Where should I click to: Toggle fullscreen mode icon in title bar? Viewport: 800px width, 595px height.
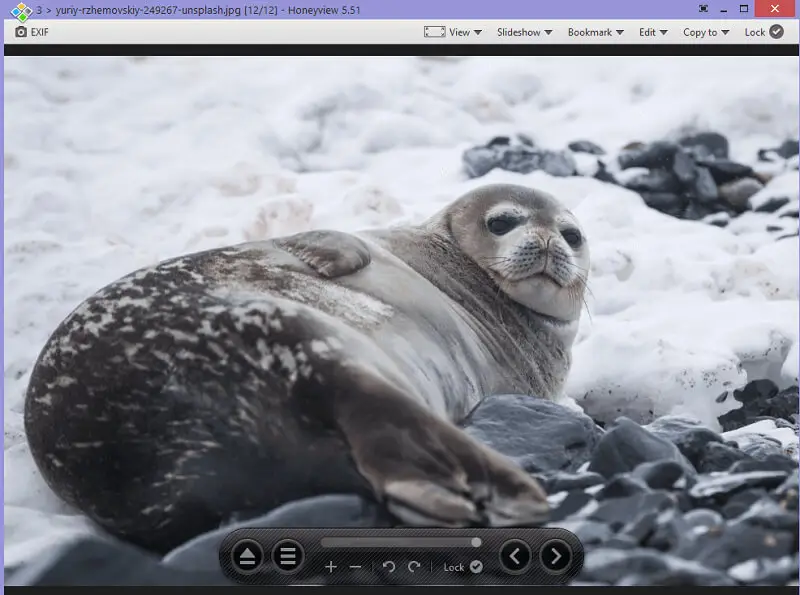[x=704, y=9]
